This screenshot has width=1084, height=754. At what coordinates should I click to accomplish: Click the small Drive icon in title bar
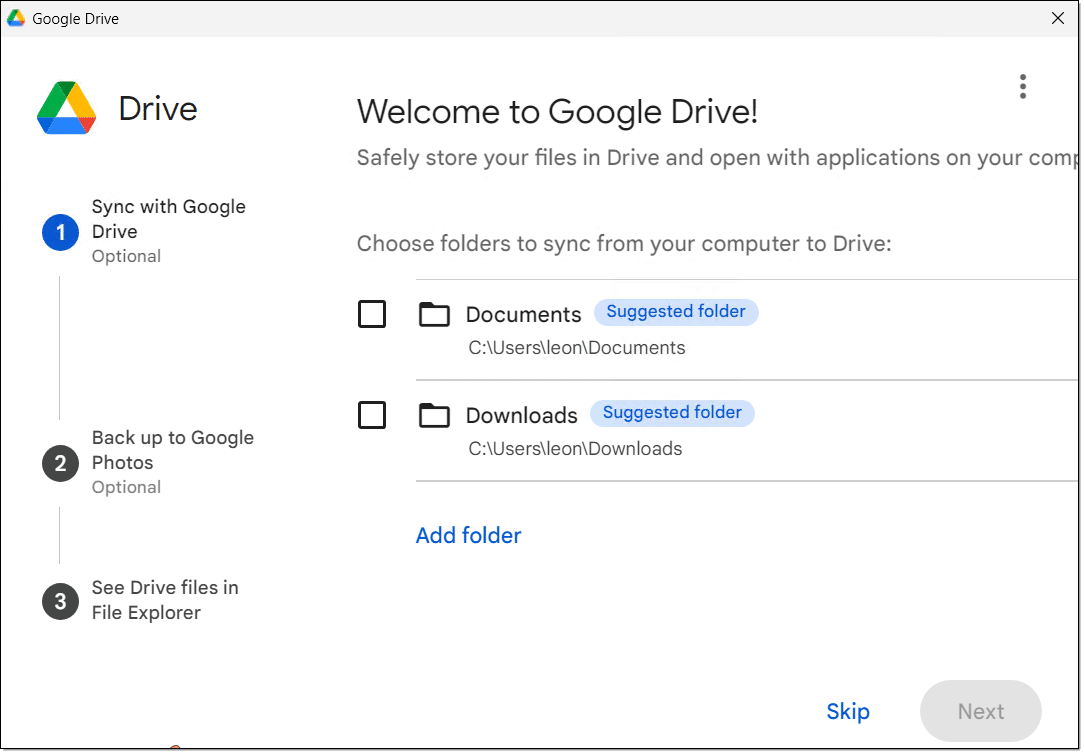point(16,18)
